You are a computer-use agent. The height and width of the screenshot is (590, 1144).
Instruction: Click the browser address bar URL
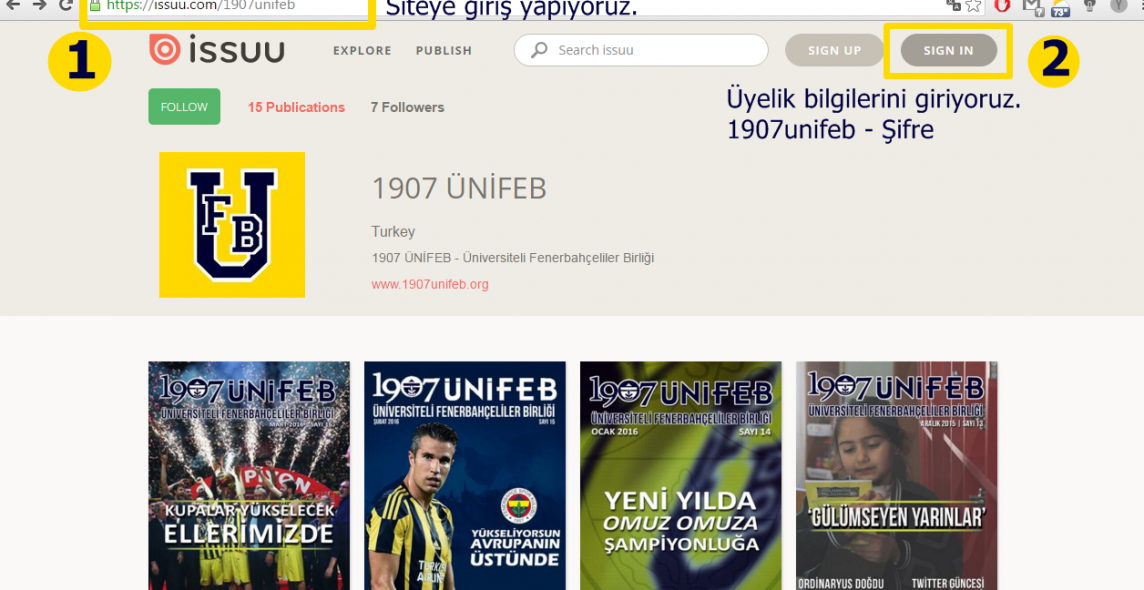click(x=200, y=6)
